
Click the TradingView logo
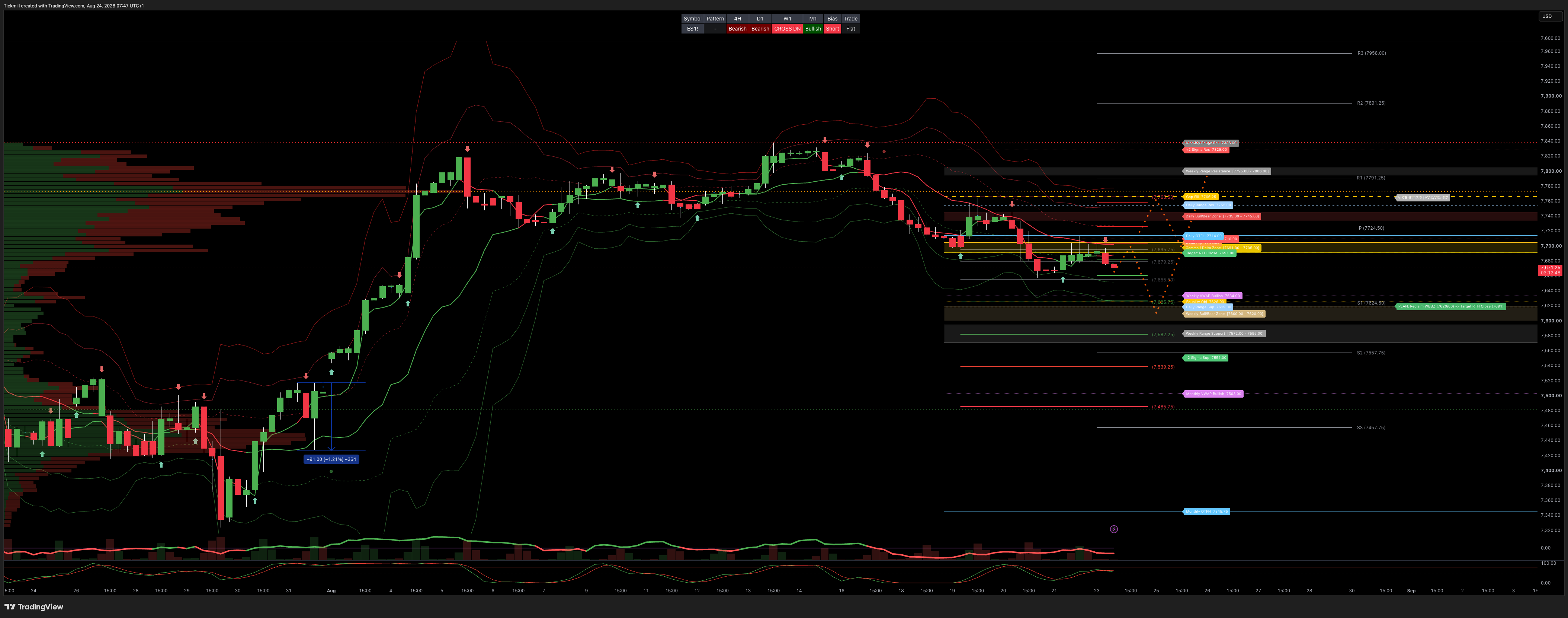(x=34, y=606)
